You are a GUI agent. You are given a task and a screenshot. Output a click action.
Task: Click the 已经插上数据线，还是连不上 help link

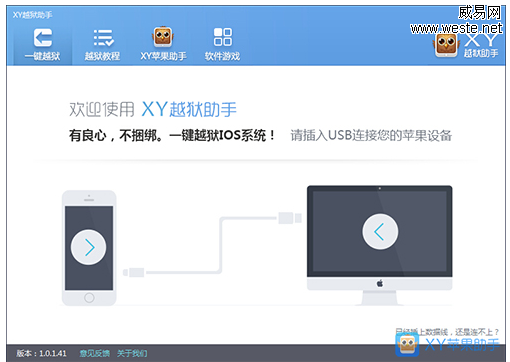[x=447, y=332]
